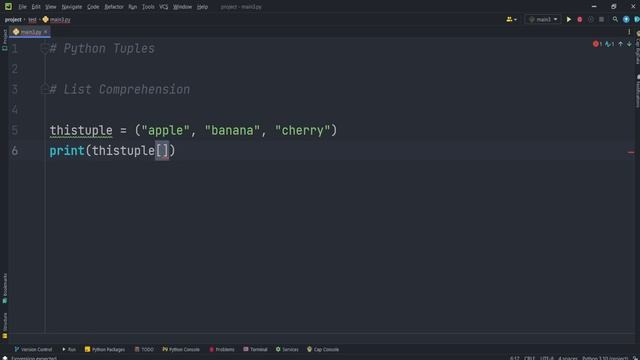This screenshot has width=640, height=360.
Task: Click the project breadcrumb
Action: [13, 20]
